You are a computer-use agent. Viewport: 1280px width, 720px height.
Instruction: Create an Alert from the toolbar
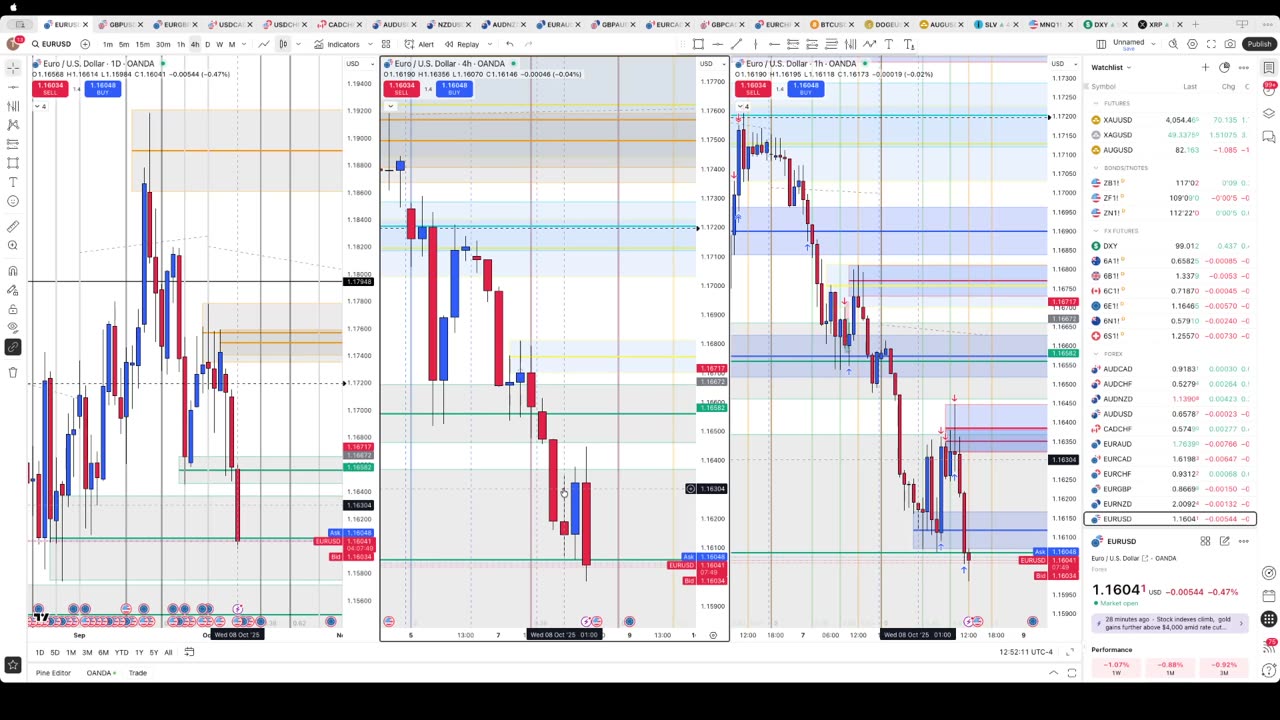point(419,44)
